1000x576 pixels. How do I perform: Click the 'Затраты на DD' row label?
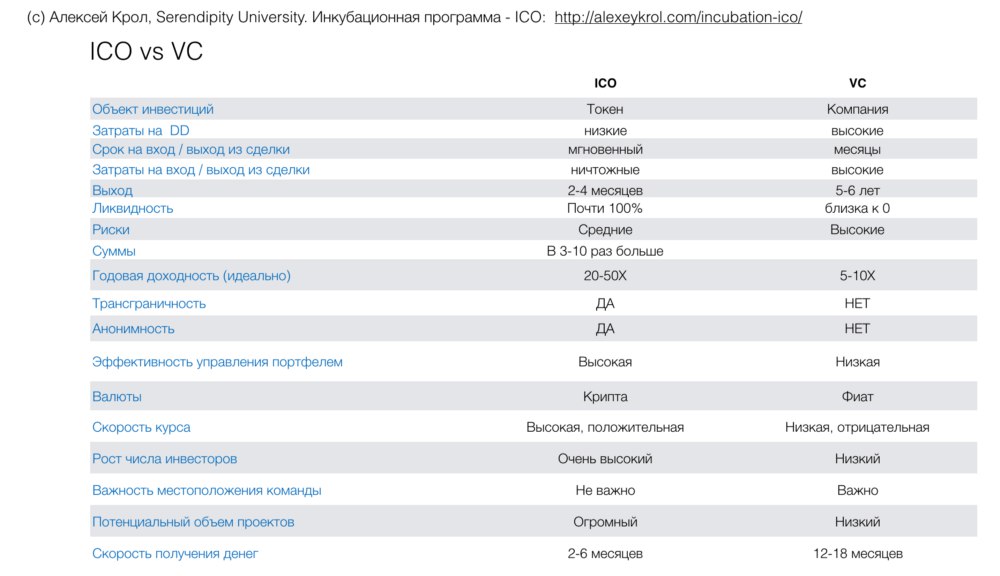(x=140, y=131)
